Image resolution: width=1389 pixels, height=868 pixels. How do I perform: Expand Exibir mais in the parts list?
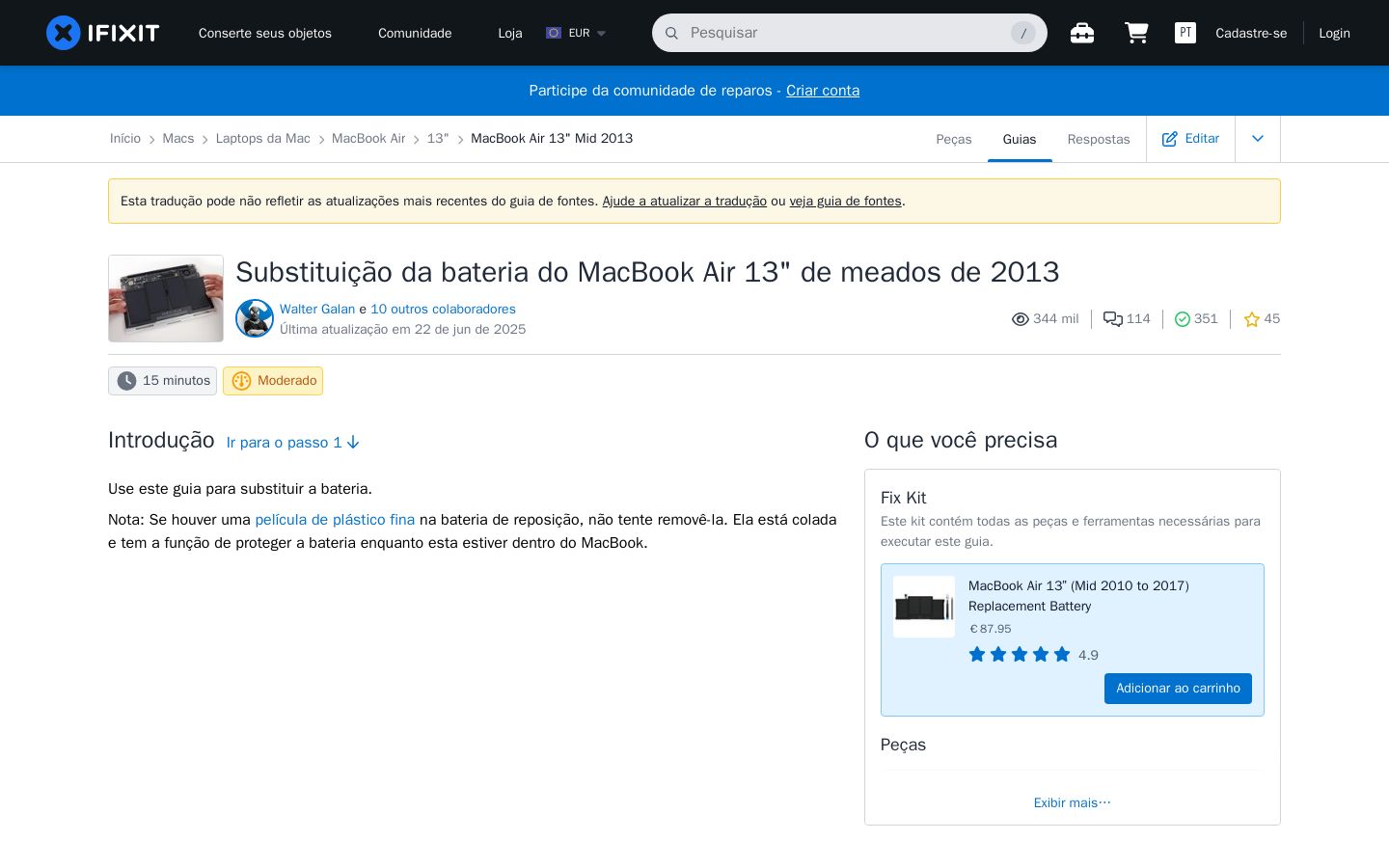tap(1072, 802)
